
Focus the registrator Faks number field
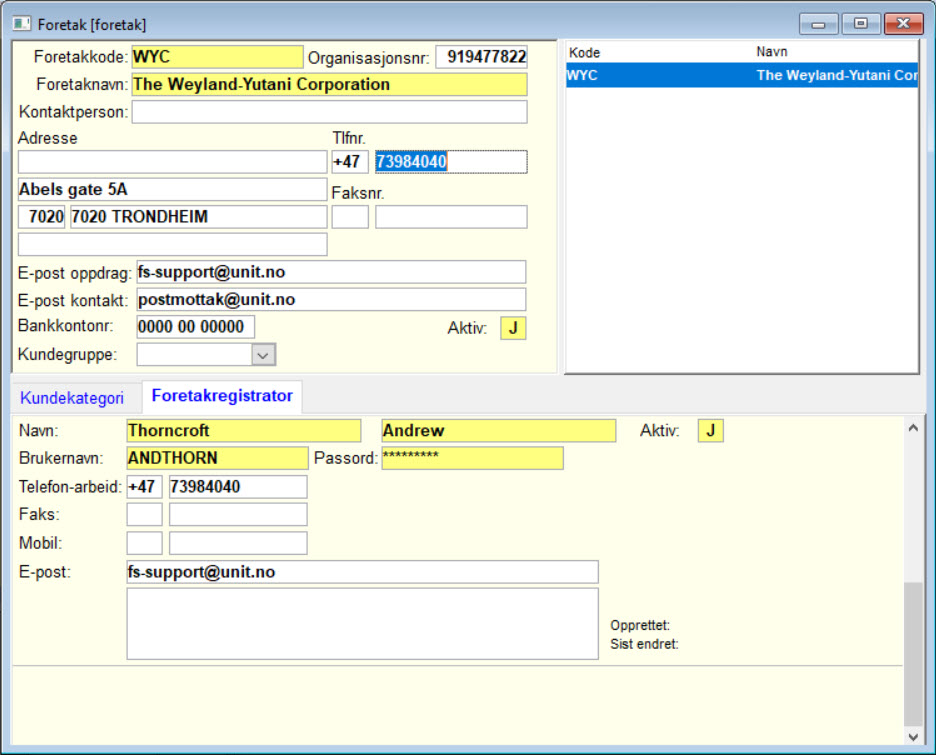tap(238, 514)
